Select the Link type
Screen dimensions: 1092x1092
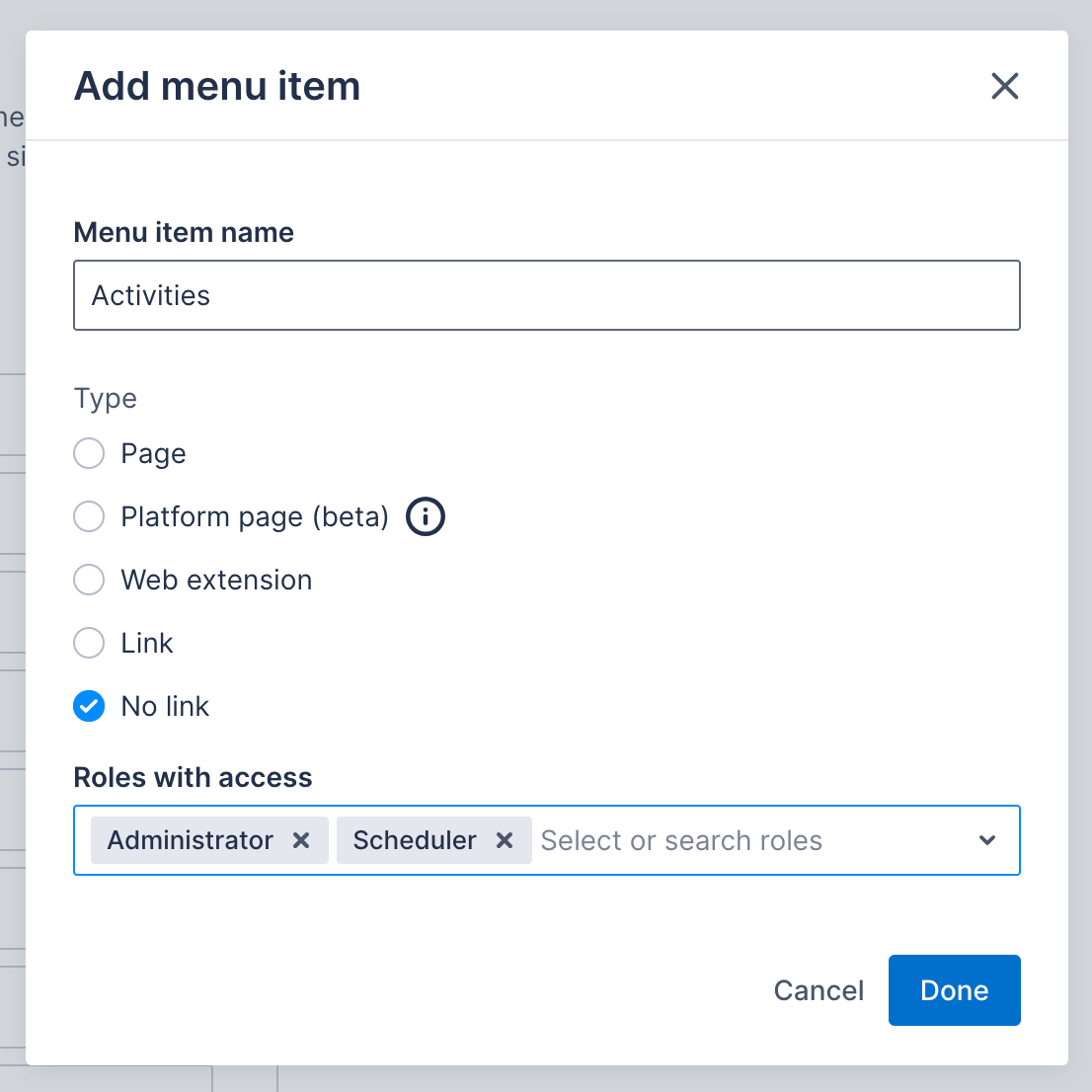tap(89, 643)
